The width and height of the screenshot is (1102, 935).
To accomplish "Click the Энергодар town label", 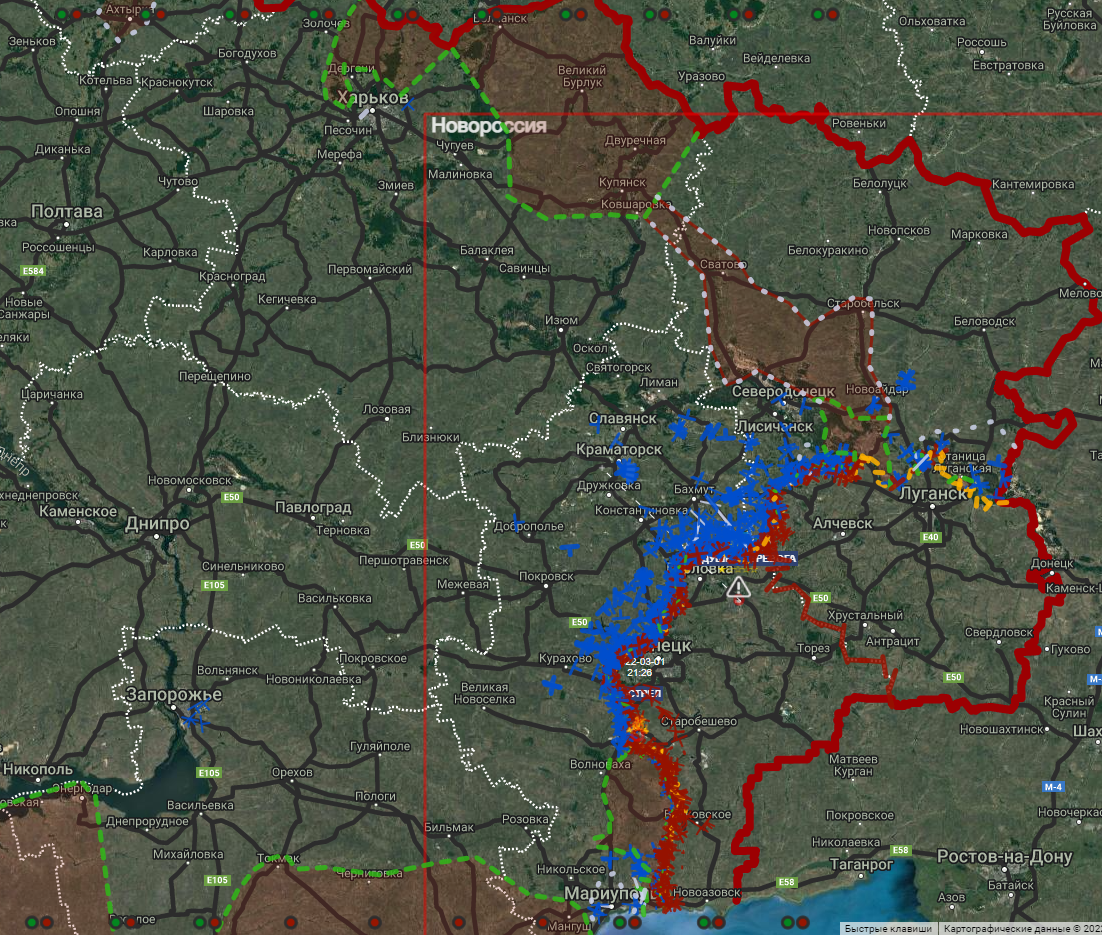I will (83, 788).
